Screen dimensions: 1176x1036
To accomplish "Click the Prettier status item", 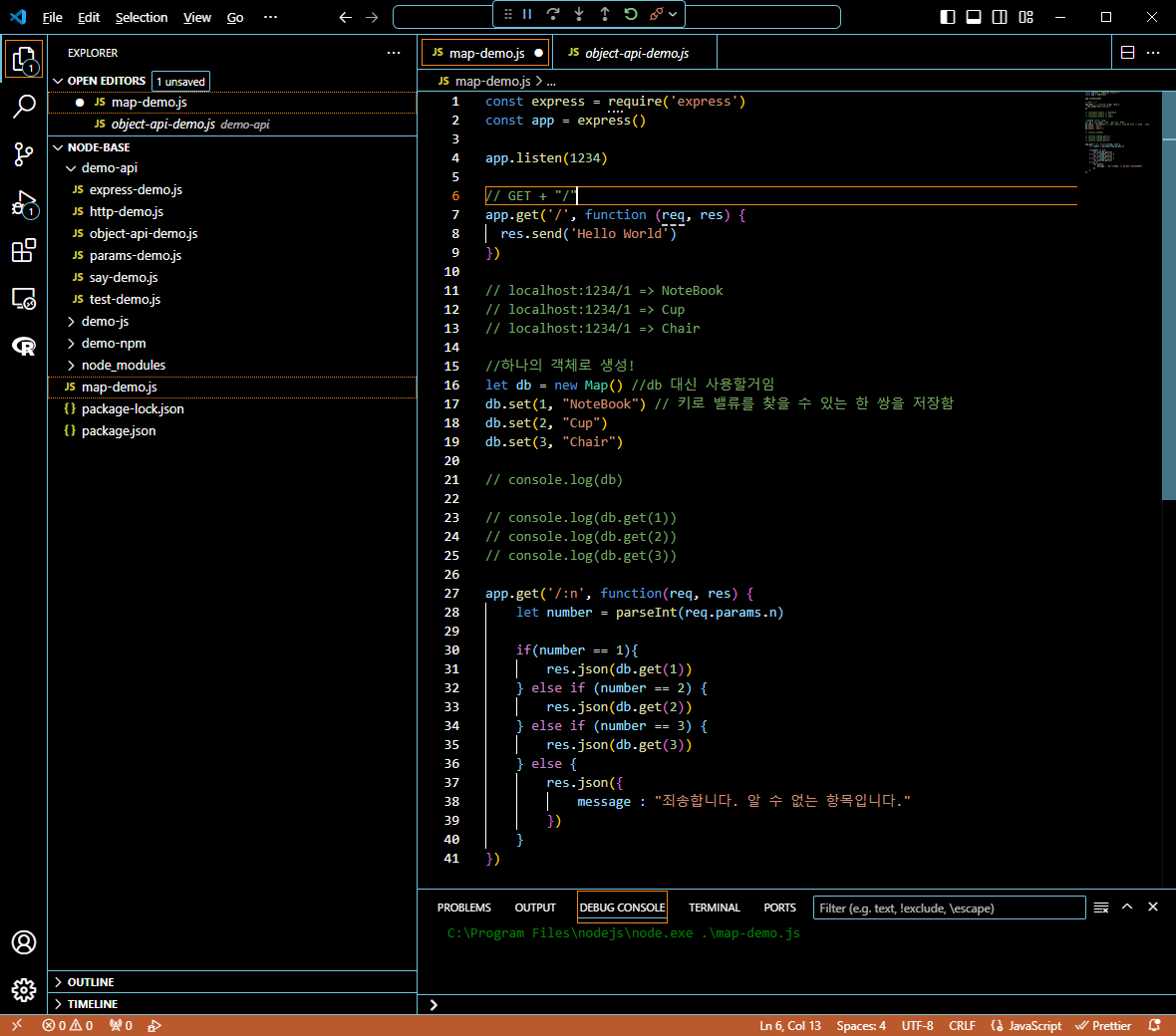I will 1103,1025.
